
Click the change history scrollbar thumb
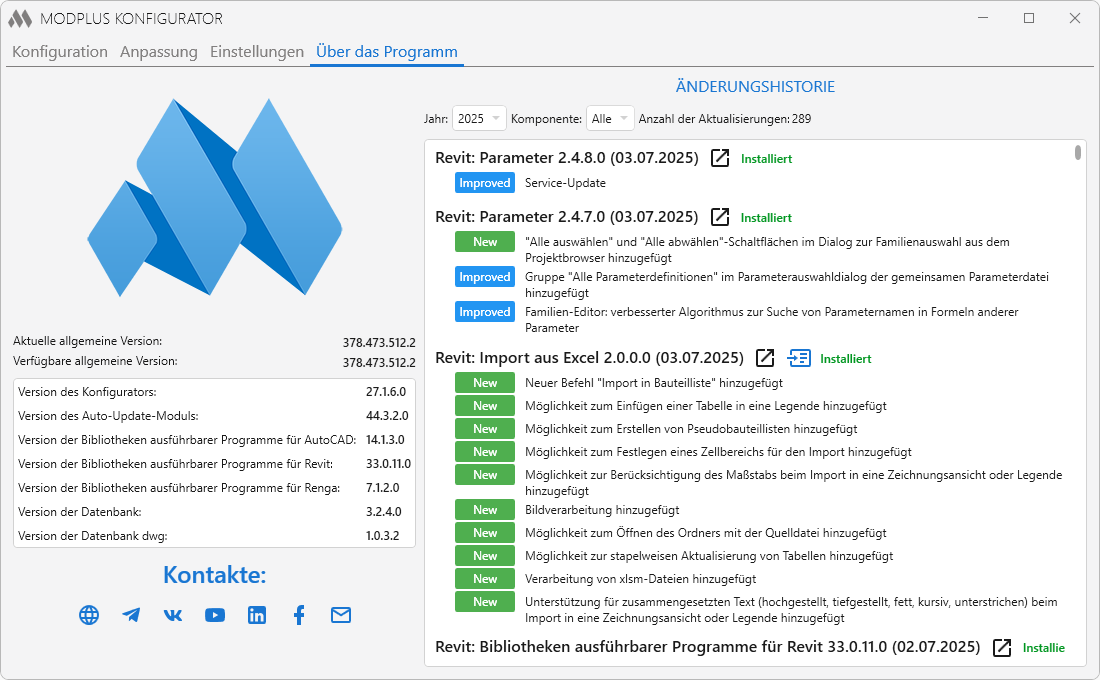pyautogui.click(x=1078, y=152)
